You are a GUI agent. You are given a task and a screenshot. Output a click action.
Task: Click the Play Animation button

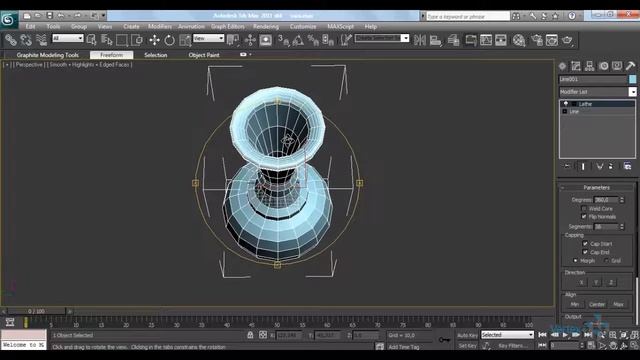(565, 335)
